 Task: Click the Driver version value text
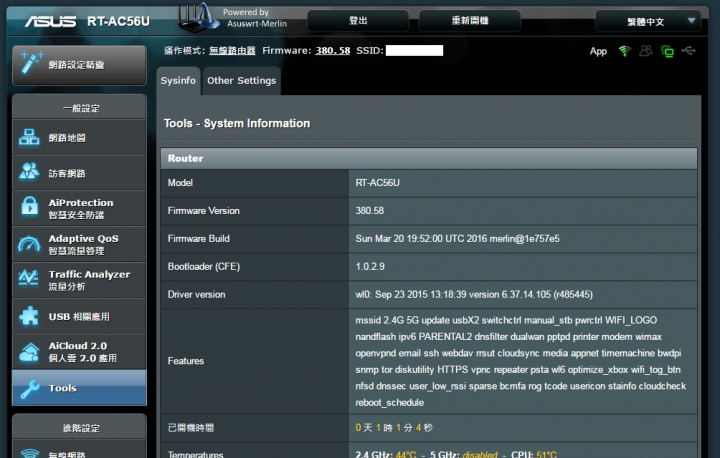[474, 294]
